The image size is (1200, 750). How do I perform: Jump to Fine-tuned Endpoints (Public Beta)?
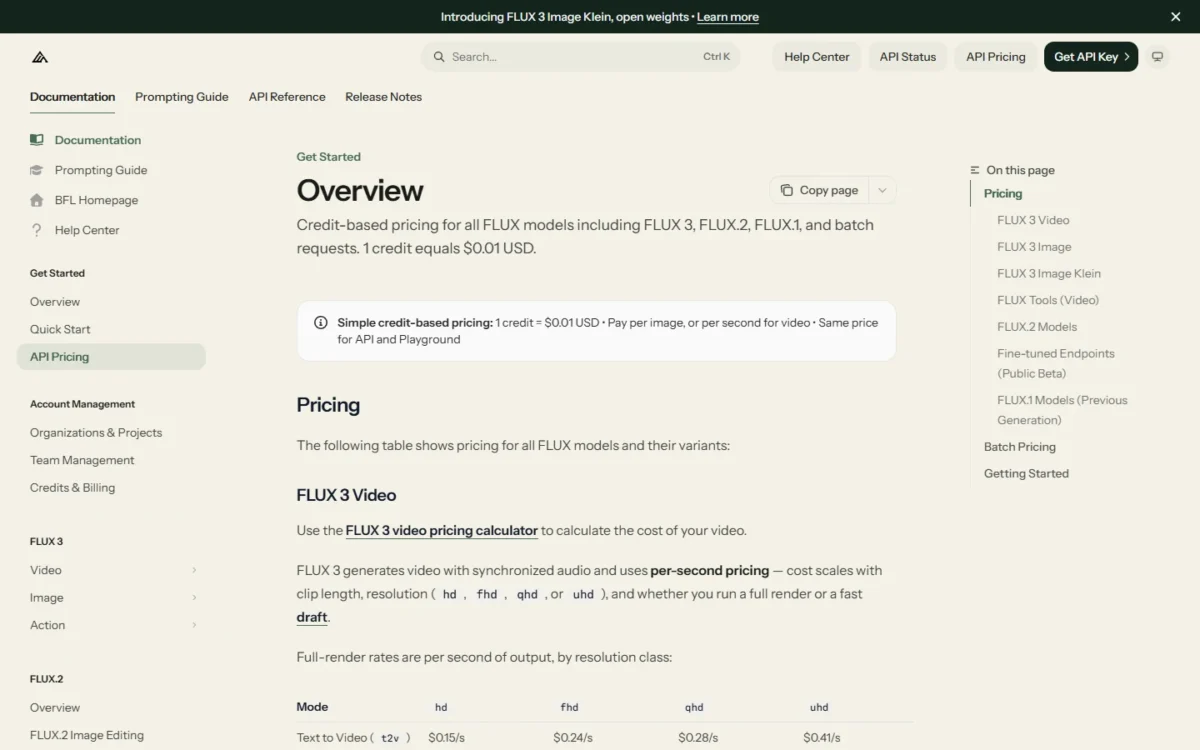click(x=1056, y=363)
